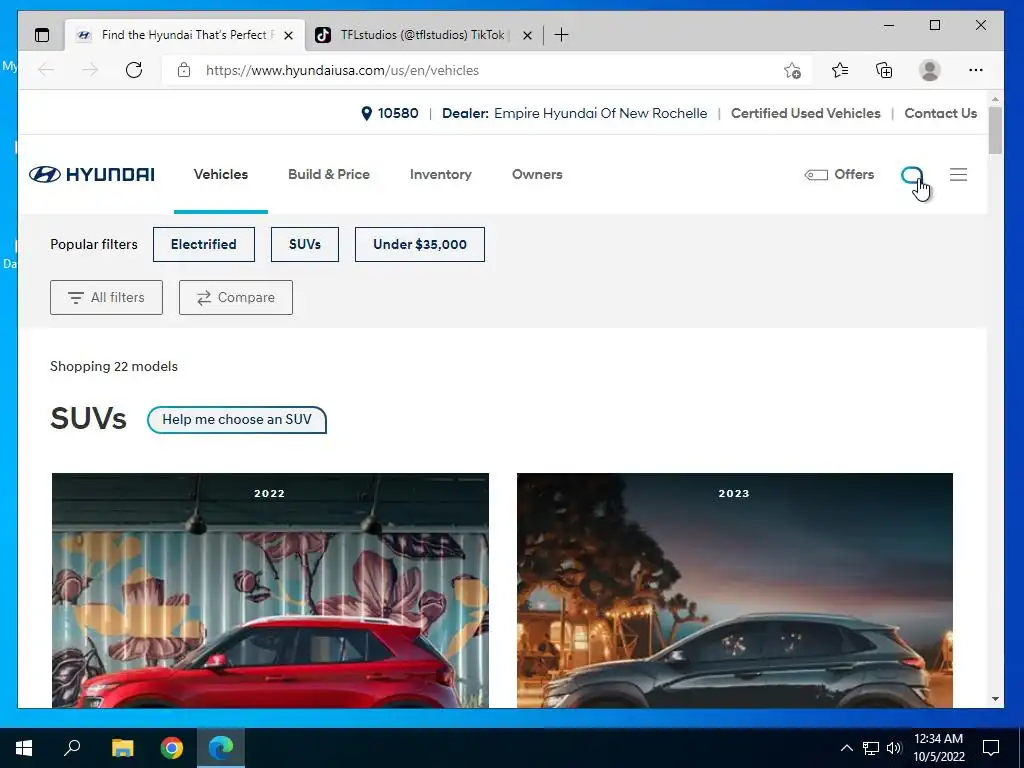Open the All filters panel
Image resolution: width=1024 pixels, height=768 pixels.
tap(106, 297)
